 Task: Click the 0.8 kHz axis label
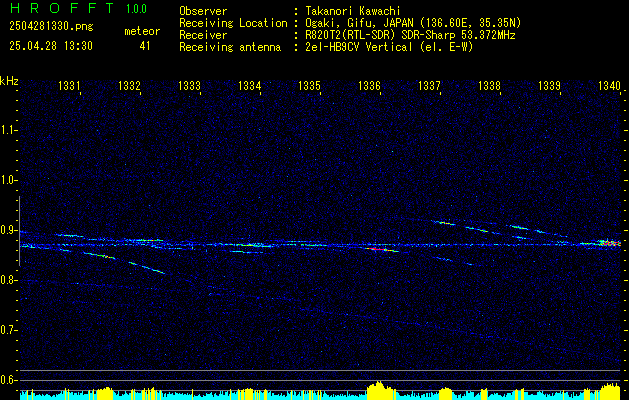tap(8, 280)
